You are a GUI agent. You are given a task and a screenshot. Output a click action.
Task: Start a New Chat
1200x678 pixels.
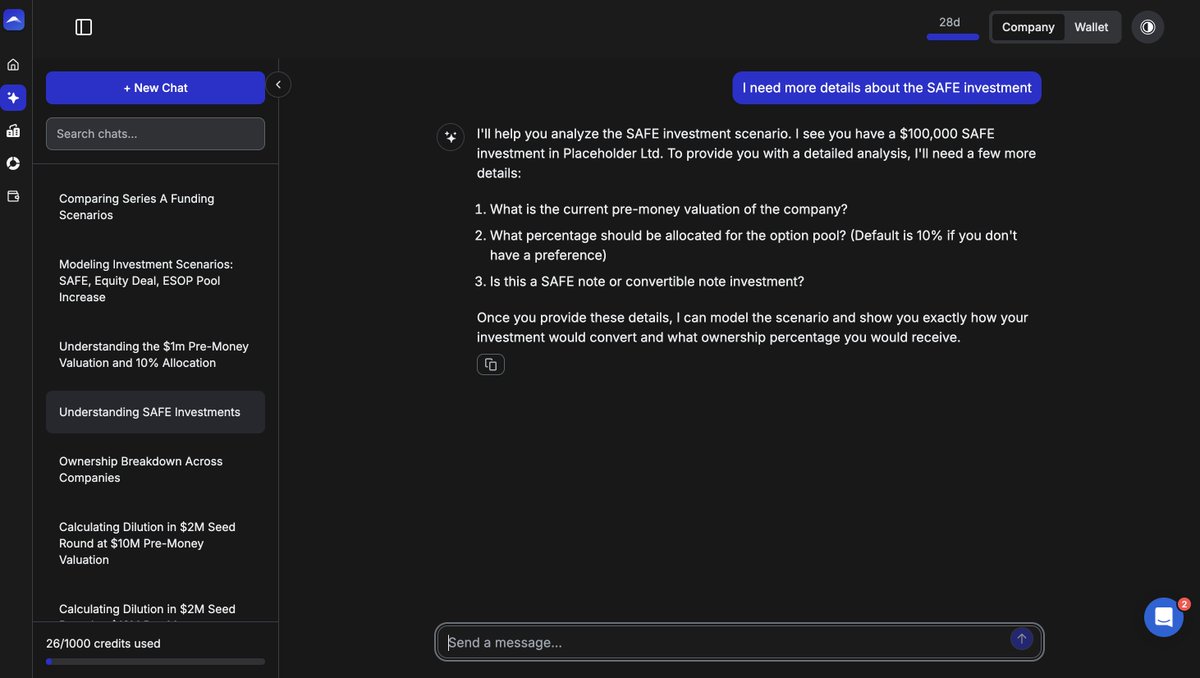pyautogui.click(x=155, y=88)
